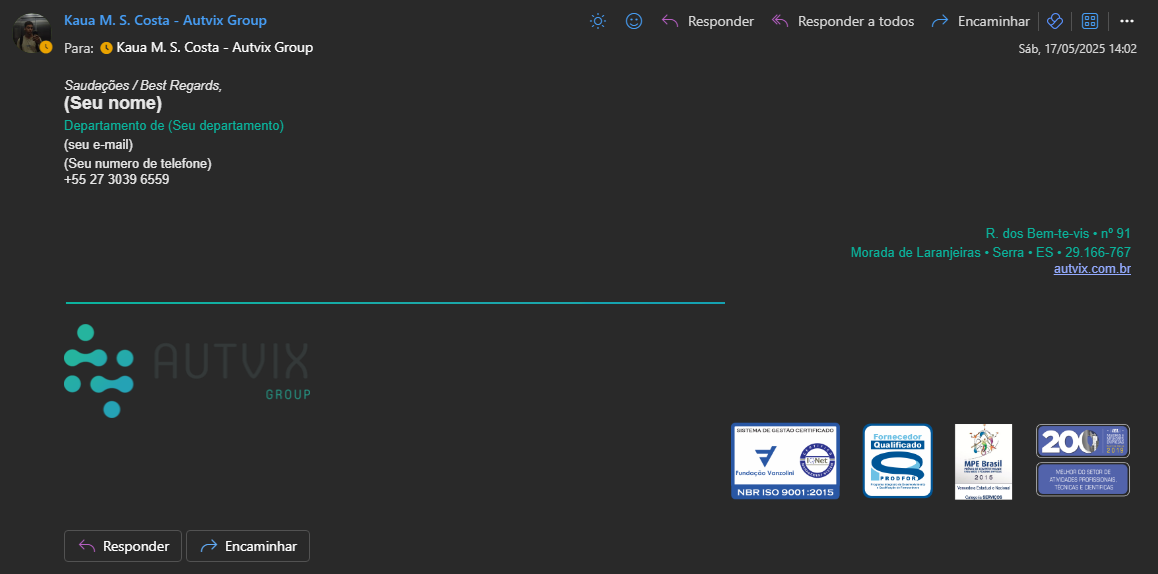Click the Saudações / Best Regards text

click(143, 86)
